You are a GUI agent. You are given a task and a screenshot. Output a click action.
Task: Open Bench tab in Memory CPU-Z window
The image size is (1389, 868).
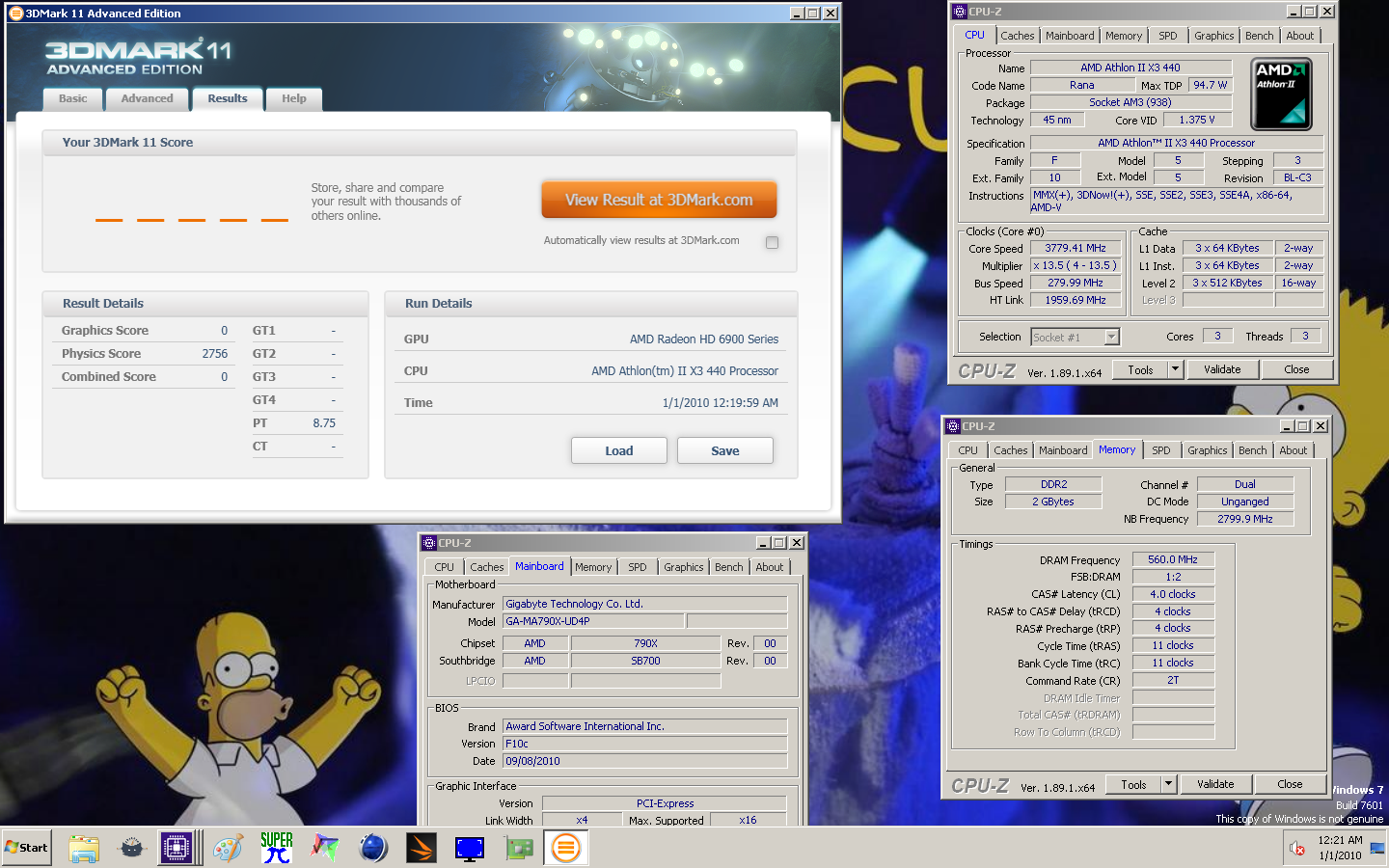1252,450
